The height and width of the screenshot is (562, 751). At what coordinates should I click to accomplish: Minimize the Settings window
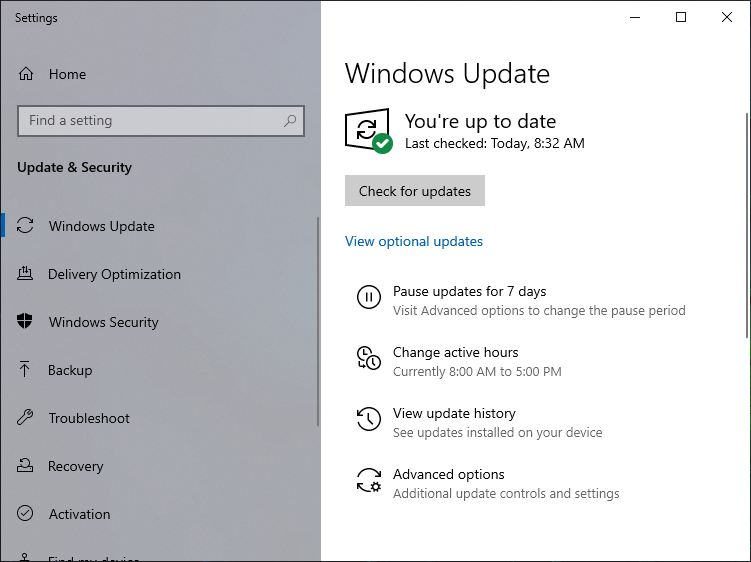[635, 17]
